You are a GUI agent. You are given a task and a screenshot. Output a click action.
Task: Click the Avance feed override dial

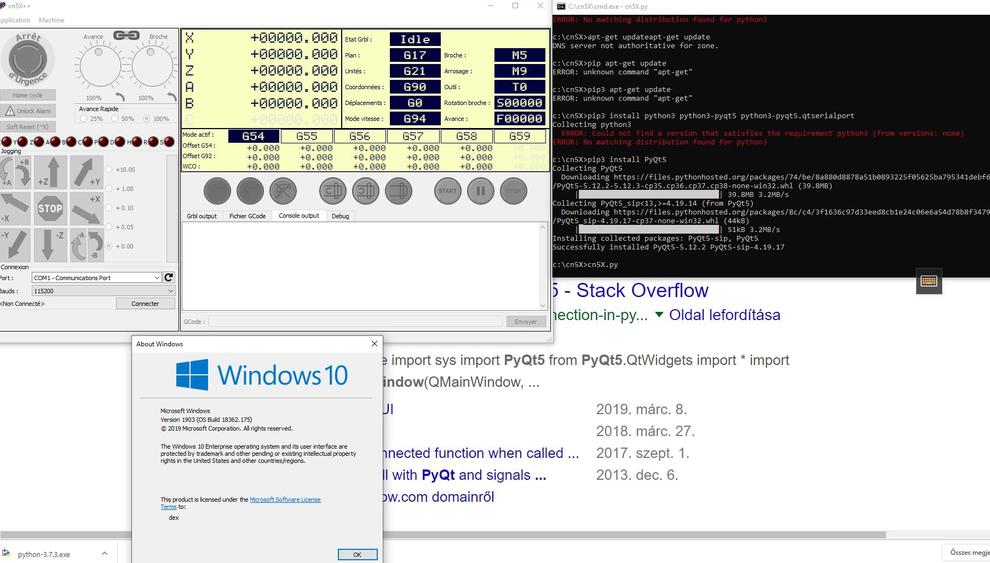point(98,68)
